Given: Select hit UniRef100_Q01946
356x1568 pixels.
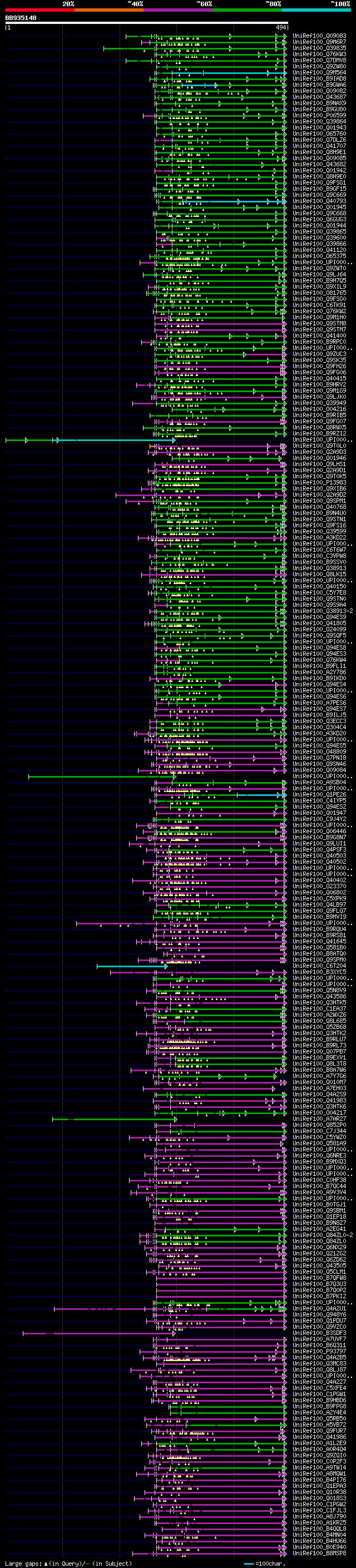Looking at the screenshot, I should 319,458.
